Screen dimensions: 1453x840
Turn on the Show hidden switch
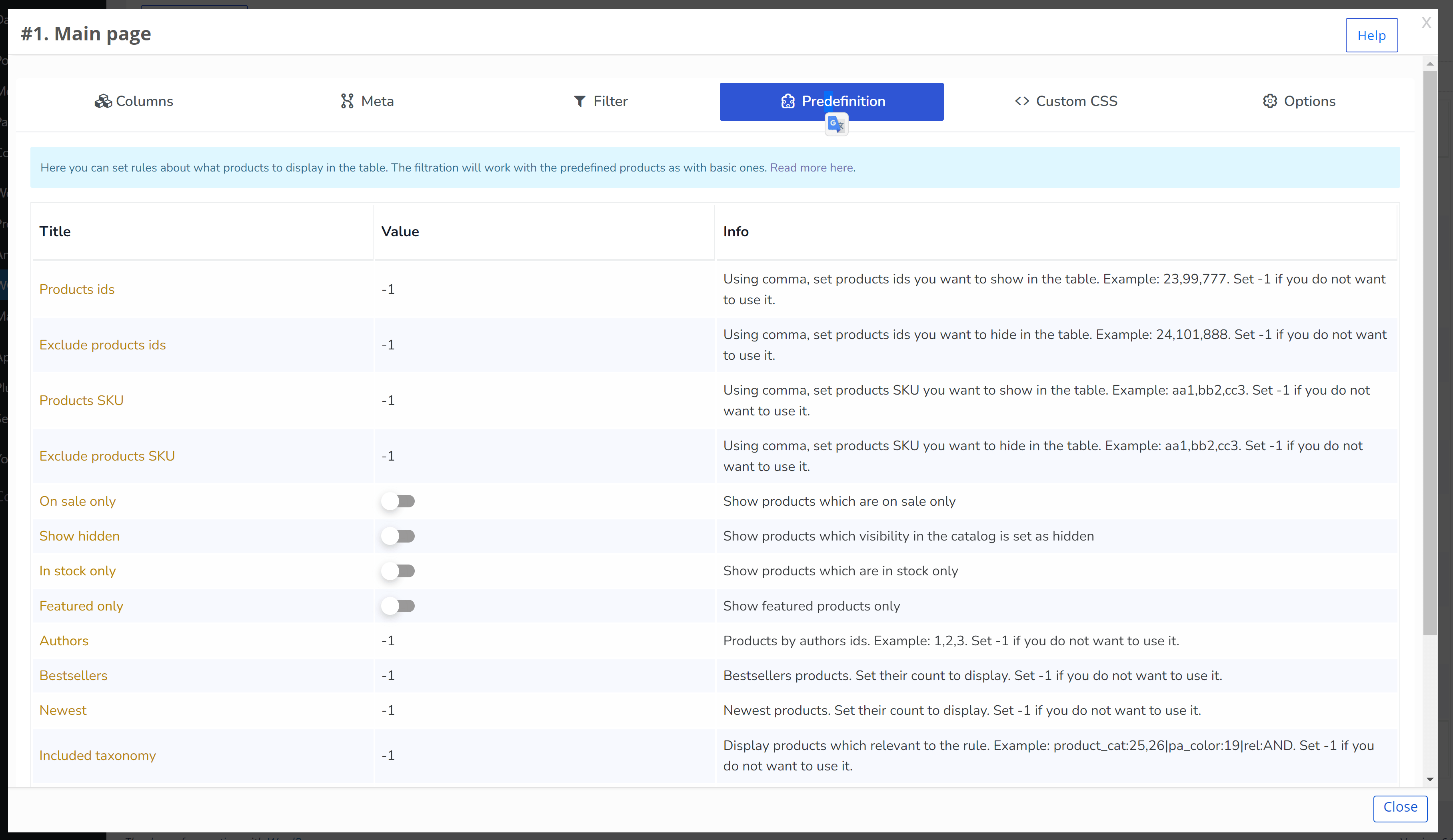(x=398, y=536)
